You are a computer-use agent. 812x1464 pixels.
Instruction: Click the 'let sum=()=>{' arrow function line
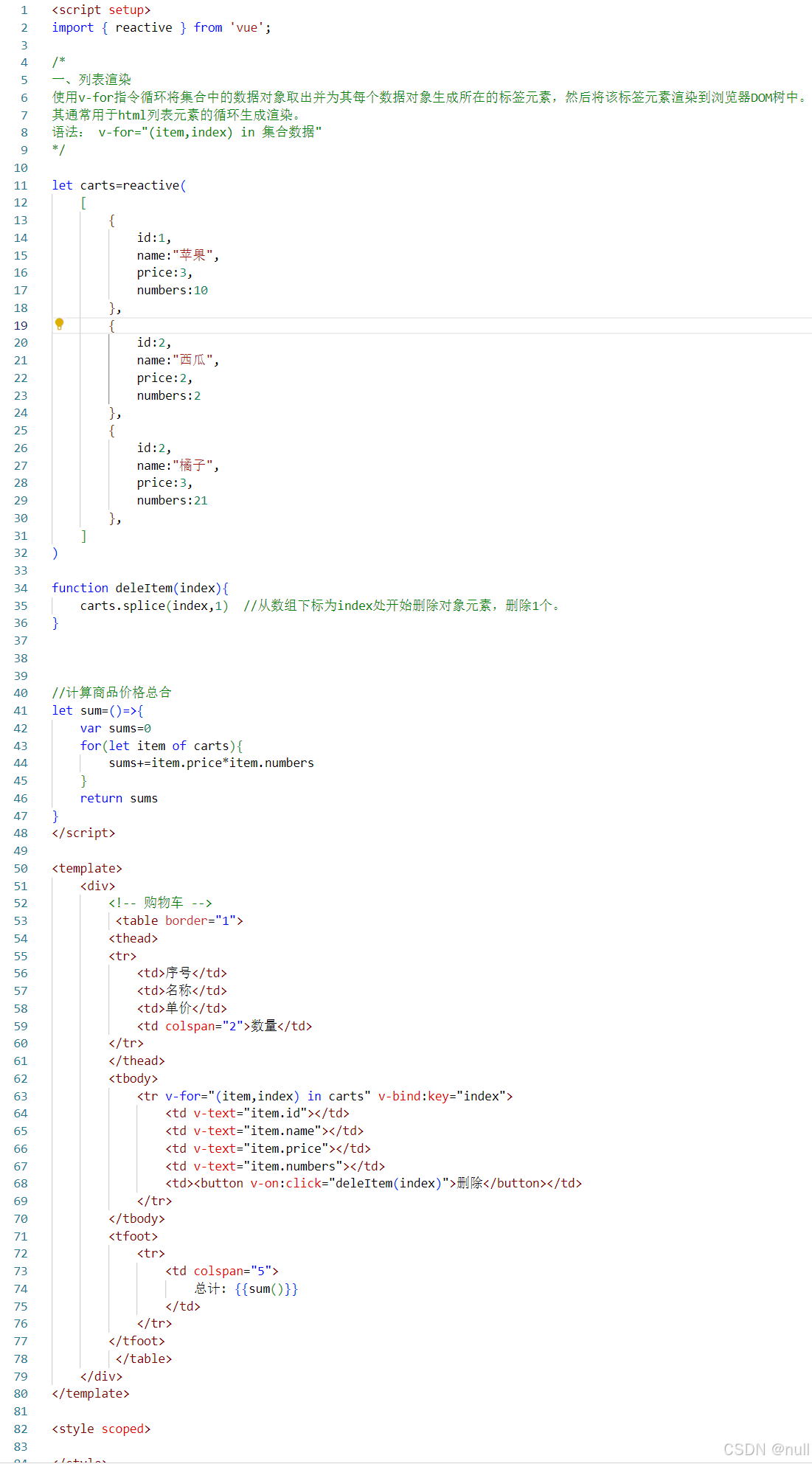coord(97,710)
